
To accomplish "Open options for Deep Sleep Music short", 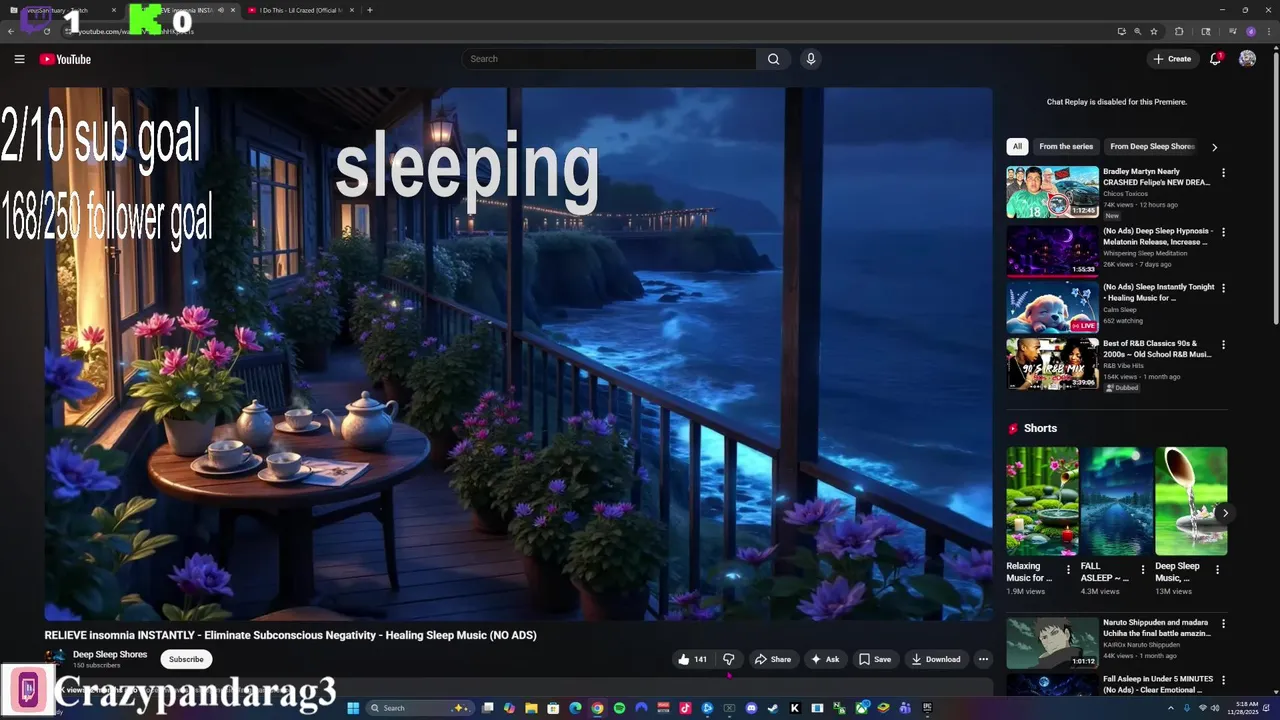I will pyautogui.click(x=1217, y=570).
